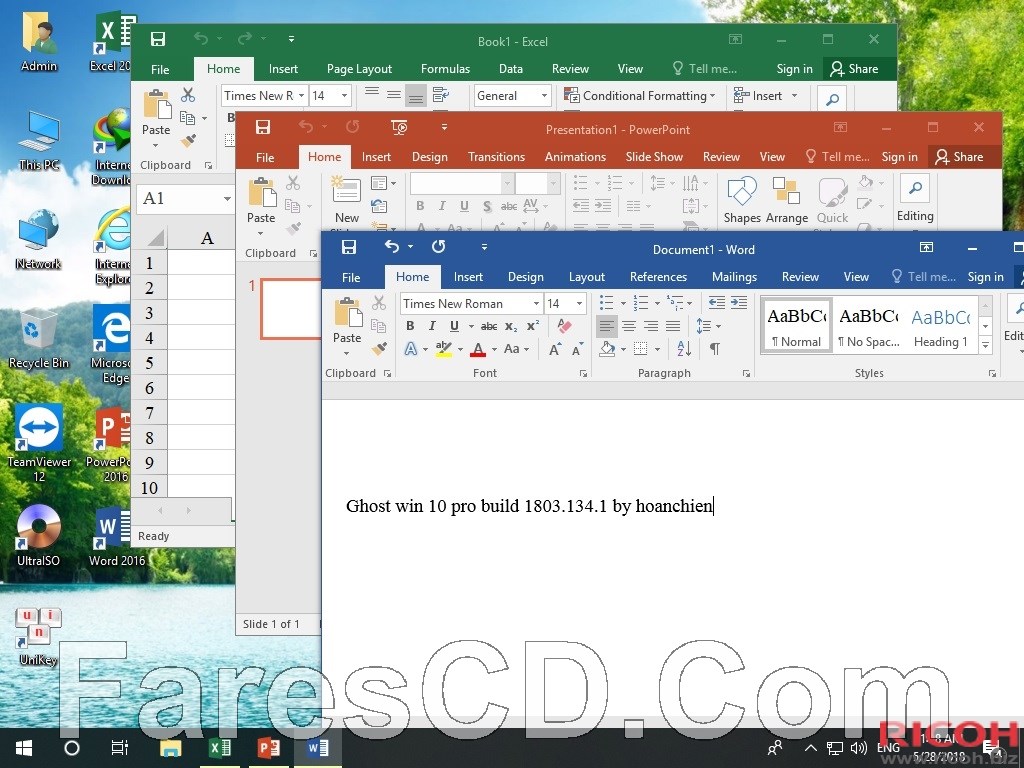Toggle Bold in Word Font group
Image resolution: width=1024 pixels, height=768 pixels.
(x=410, y=326)
